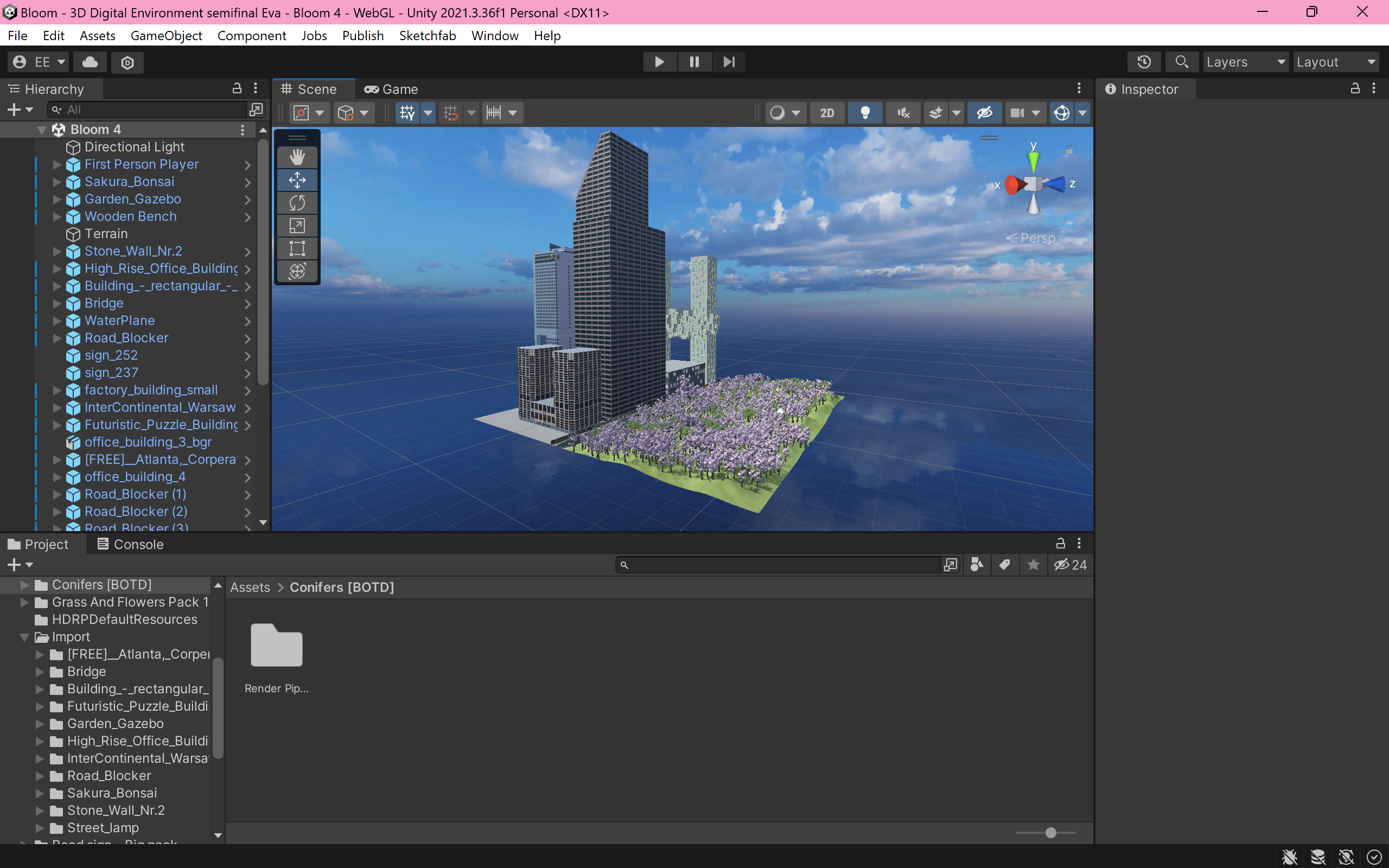The image size is (1389, 868).
Task: Open the Layout dropdown
Action: pos(1336,62)
